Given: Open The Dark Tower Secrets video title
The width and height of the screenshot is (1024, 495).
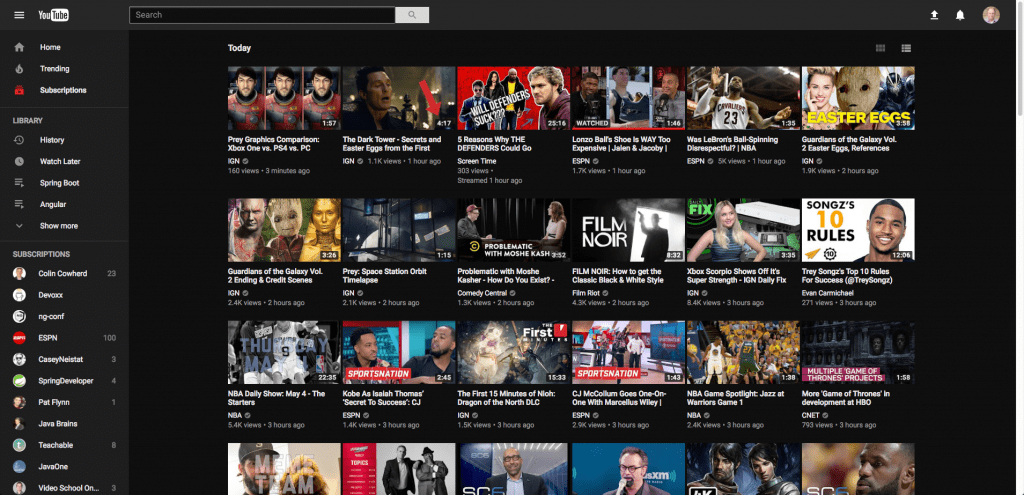Looking at the screenshot, I should pyautogui.click(x=392, y=144).
